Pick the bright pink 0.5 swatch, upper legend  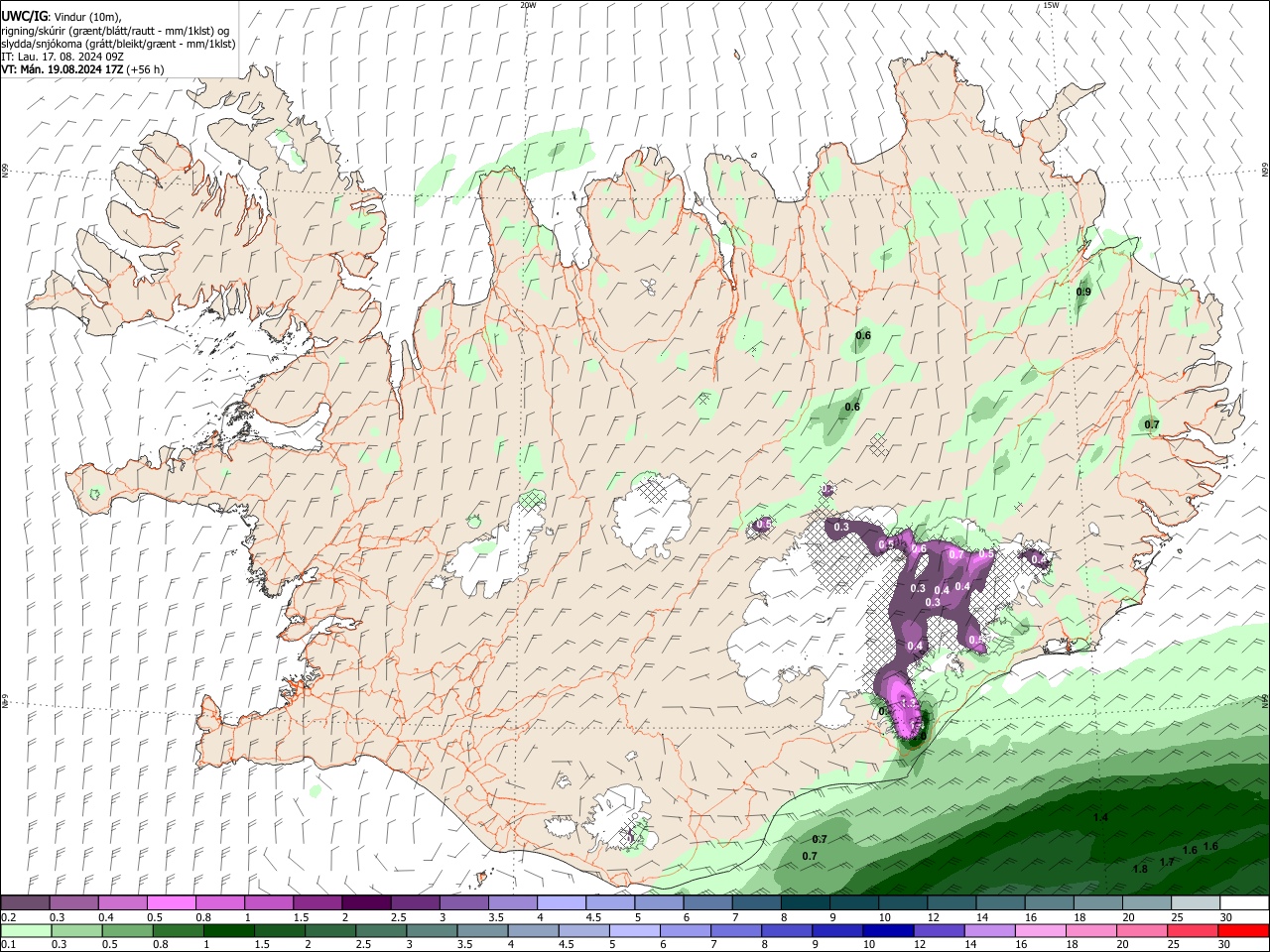pos(172,903)
